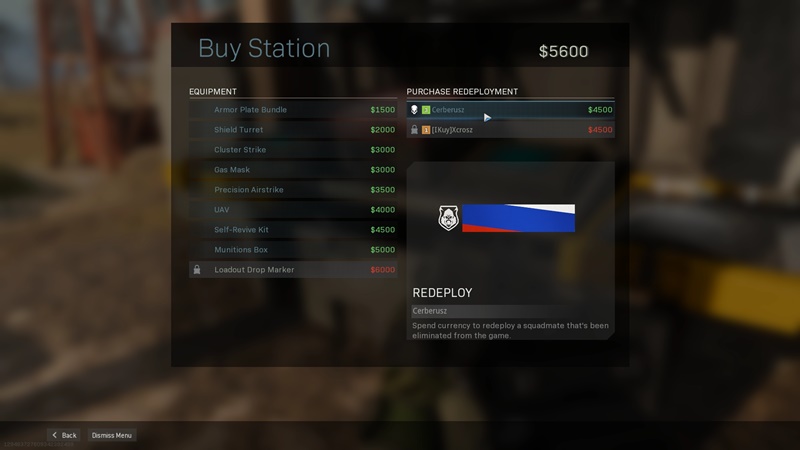Go back with the Back button
This screenshot has width=800, height=450.
coord(64,435)
